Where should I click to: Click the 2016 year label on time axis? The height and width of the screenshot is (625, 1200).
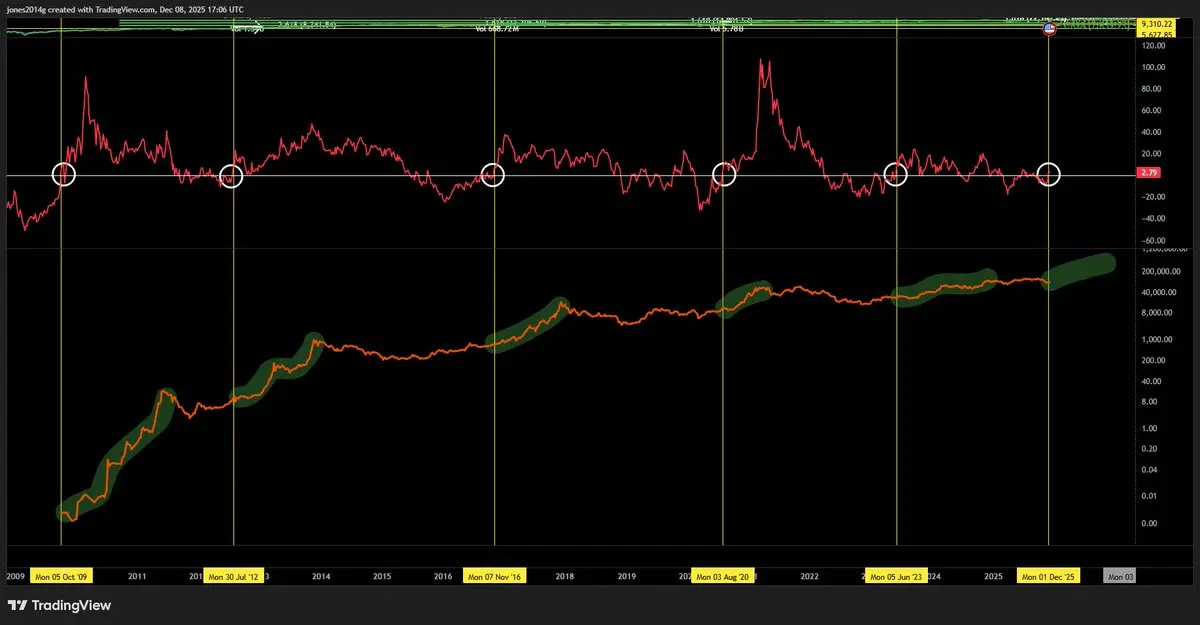[x=443, y=577]
